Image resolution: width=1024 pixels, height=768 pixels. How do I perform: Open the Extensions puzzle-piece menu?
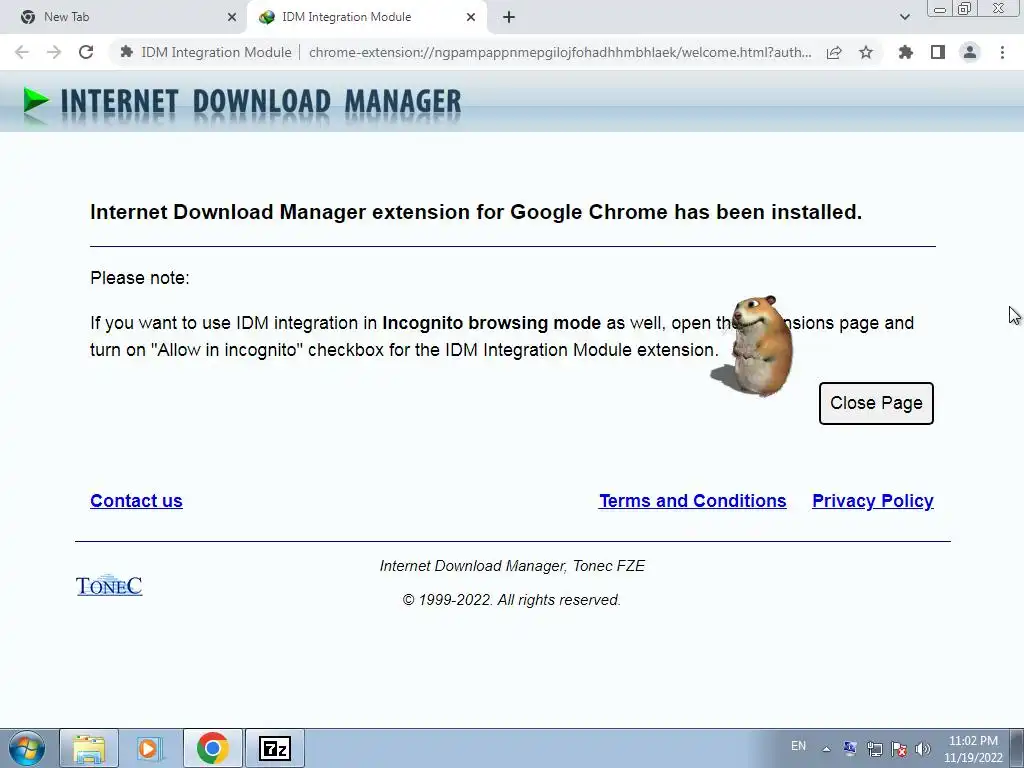pos(906,52)
